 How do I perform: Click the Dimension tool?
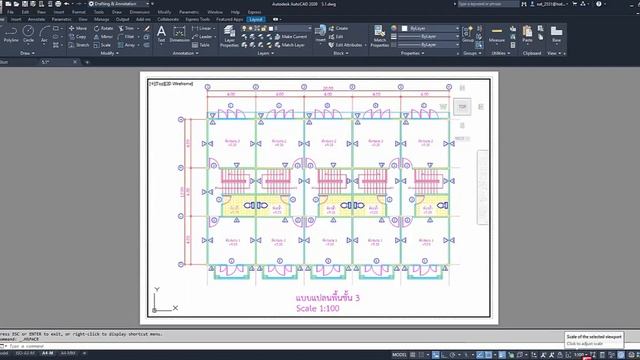179,34
